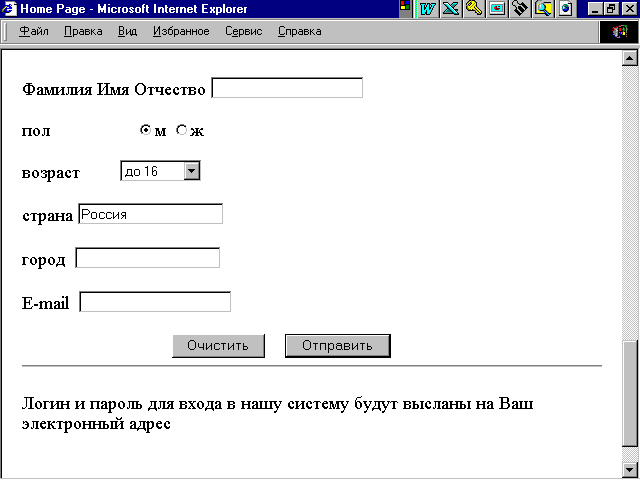
Task: Click into the город text field
Action: [148, 258]
